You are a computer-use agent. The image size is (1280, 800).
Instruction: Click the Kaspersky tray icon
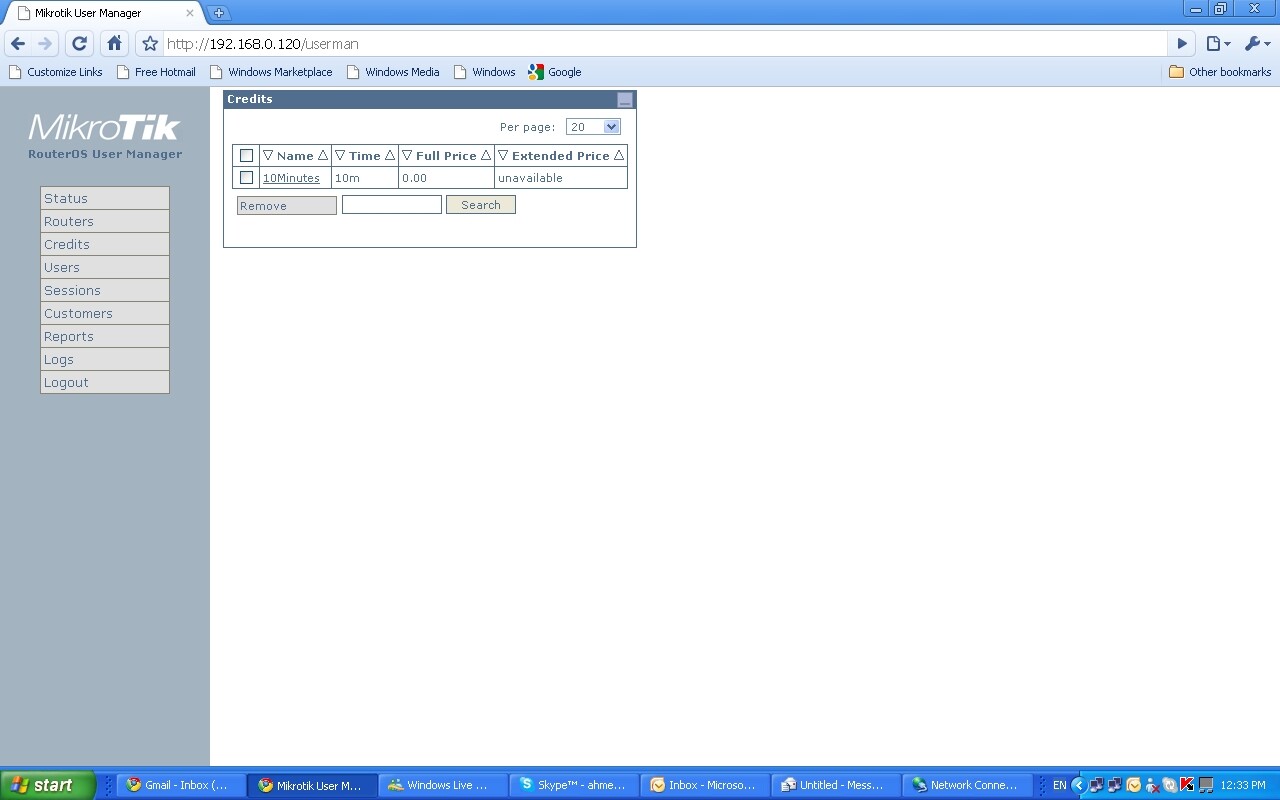1187,785
